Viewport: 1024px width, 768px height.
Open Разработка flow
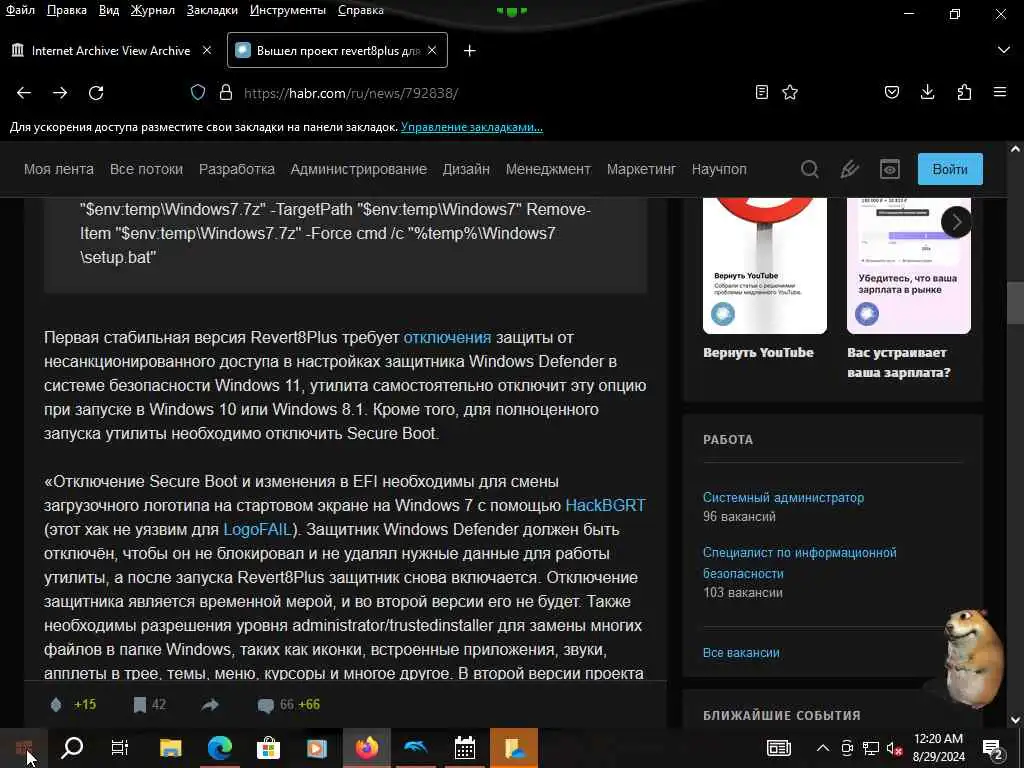coord(236,169)
